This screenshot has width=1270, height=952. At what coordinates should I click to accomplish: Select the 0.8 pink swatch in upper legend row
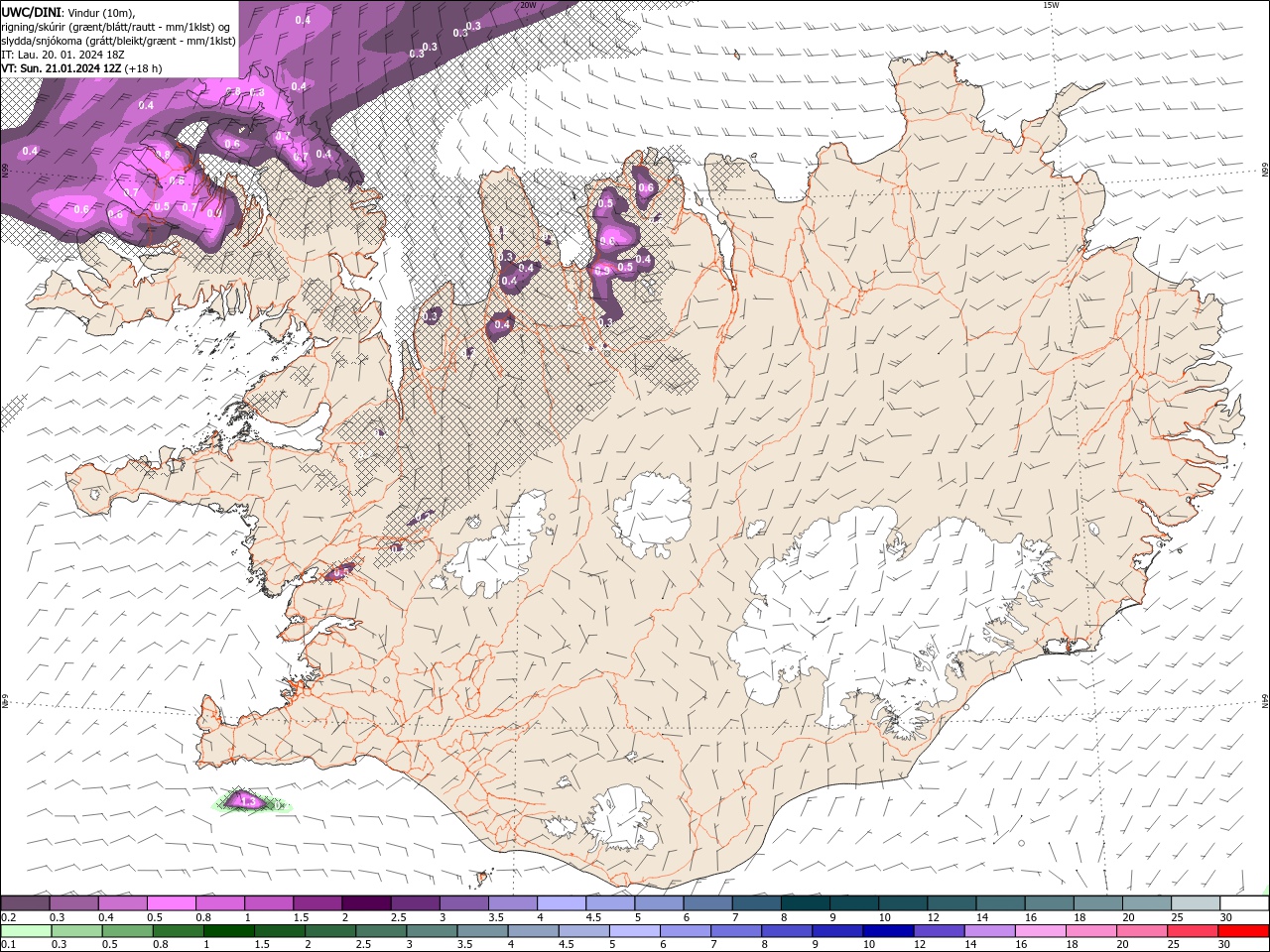click(x=219, y=903)
